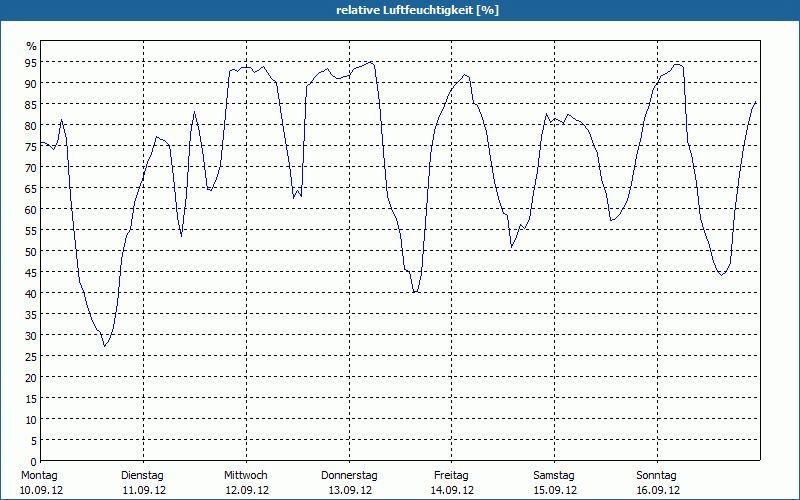Click the lowest humidity dip on Monday

(104, 346)
